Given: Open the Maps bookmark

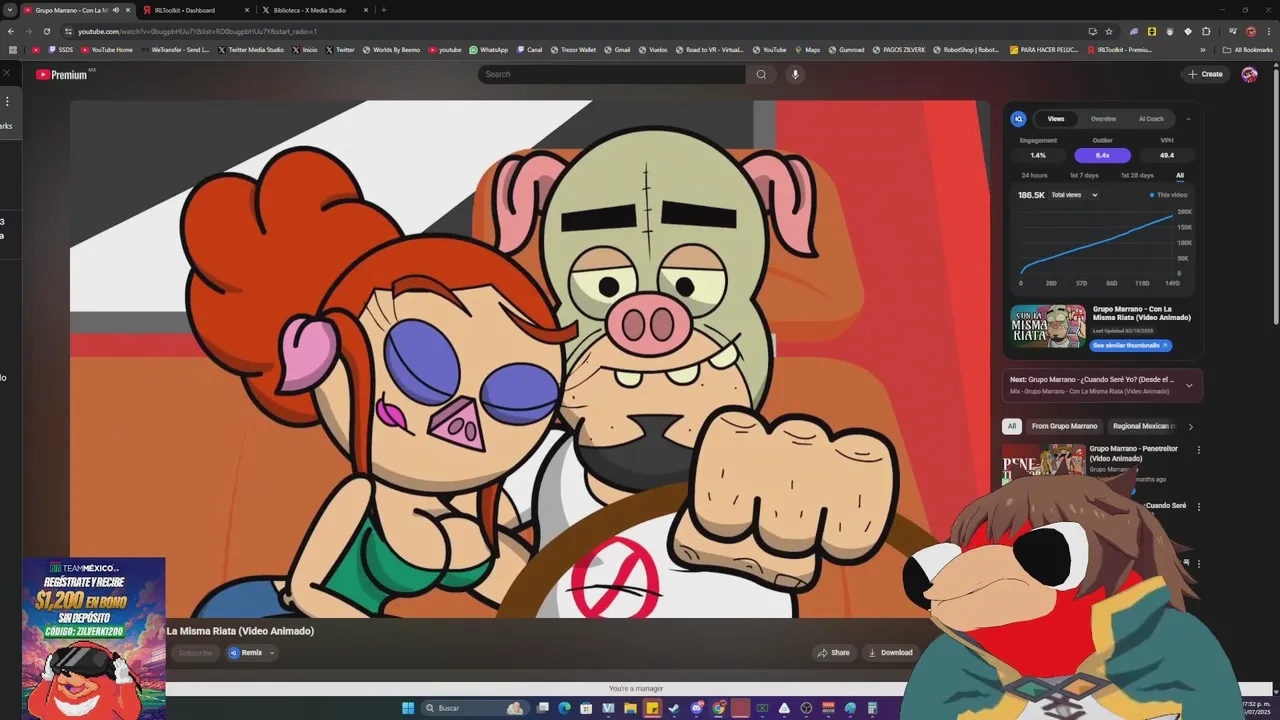Looking at the screenshot, I should [x=807, y=49].
